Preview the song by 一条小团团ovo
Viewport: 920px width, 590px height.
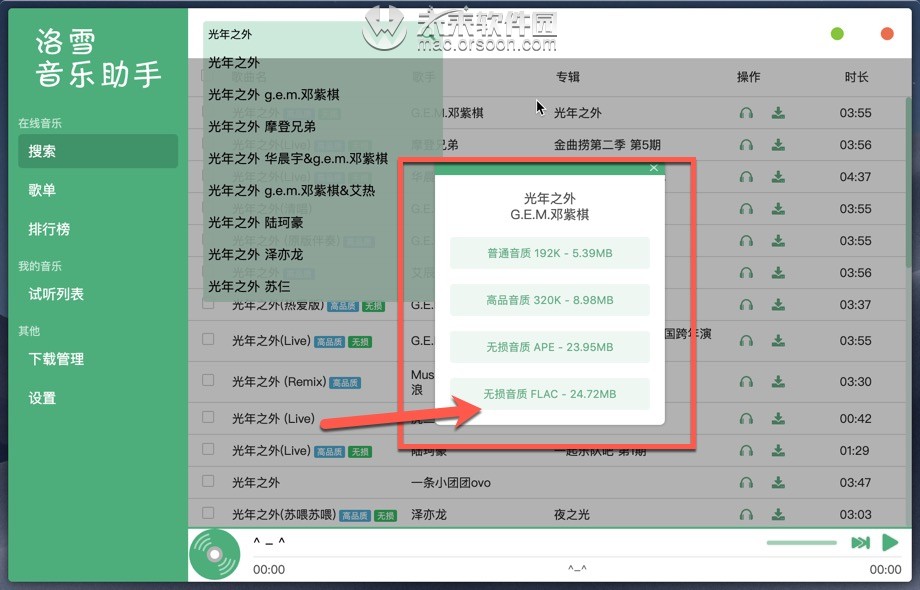pyautogui.click(x=746, y=483)
